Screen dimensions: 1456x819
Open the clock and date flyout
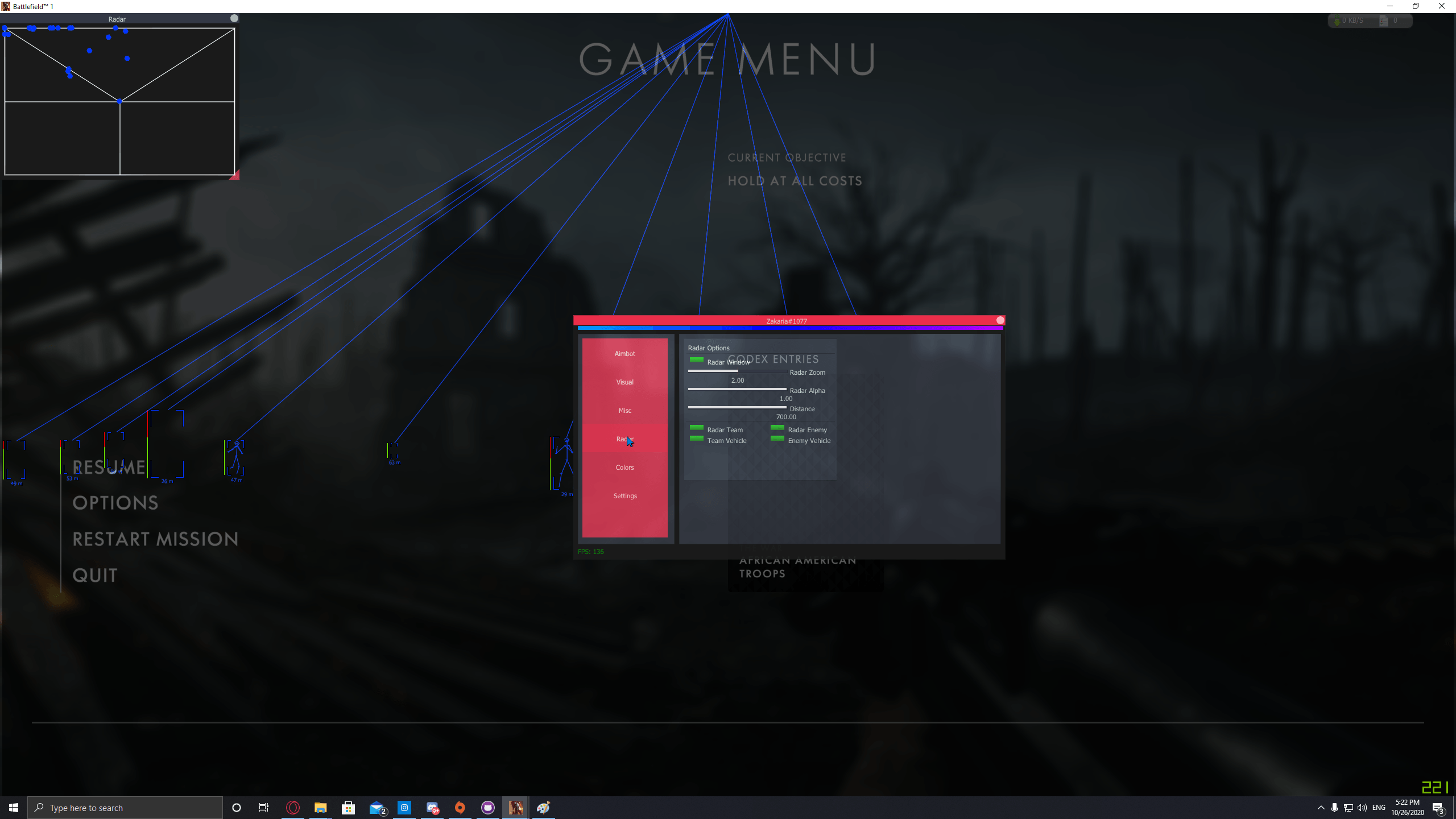1408,808
